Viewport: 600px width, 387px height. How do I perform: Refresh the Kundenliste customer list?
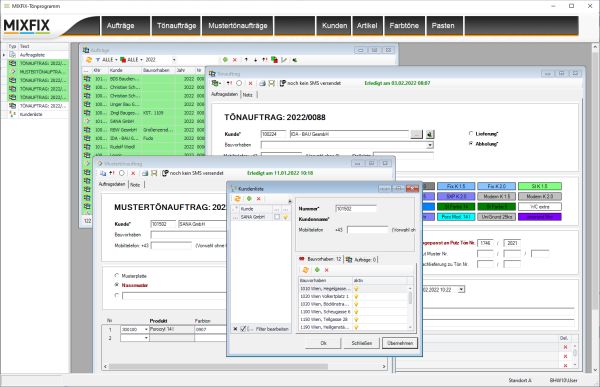pos(237,199)
